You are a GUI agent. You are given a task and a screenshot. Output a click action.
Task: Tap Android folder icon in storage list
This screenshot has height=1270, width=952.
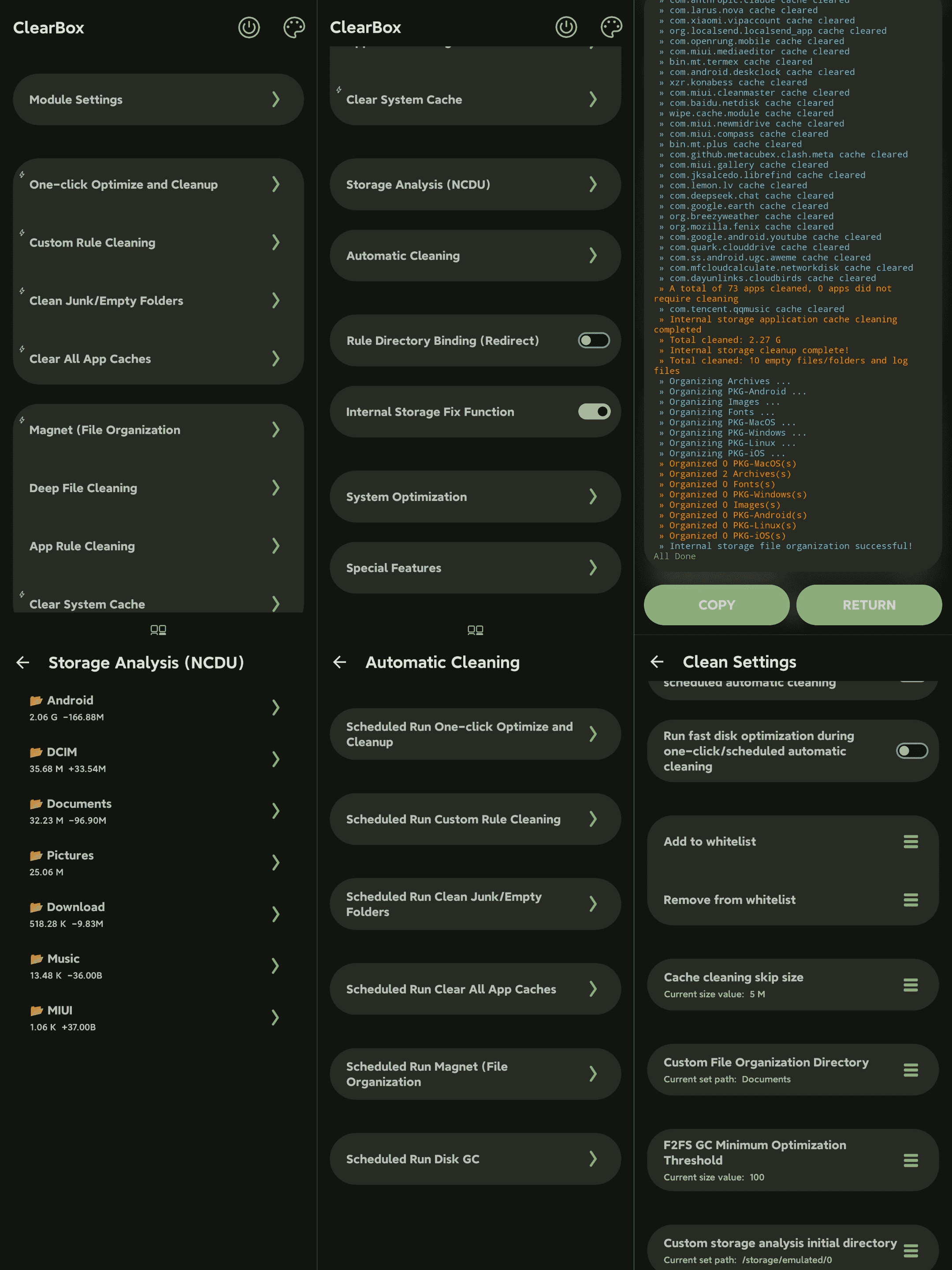[x=36, y=700]
